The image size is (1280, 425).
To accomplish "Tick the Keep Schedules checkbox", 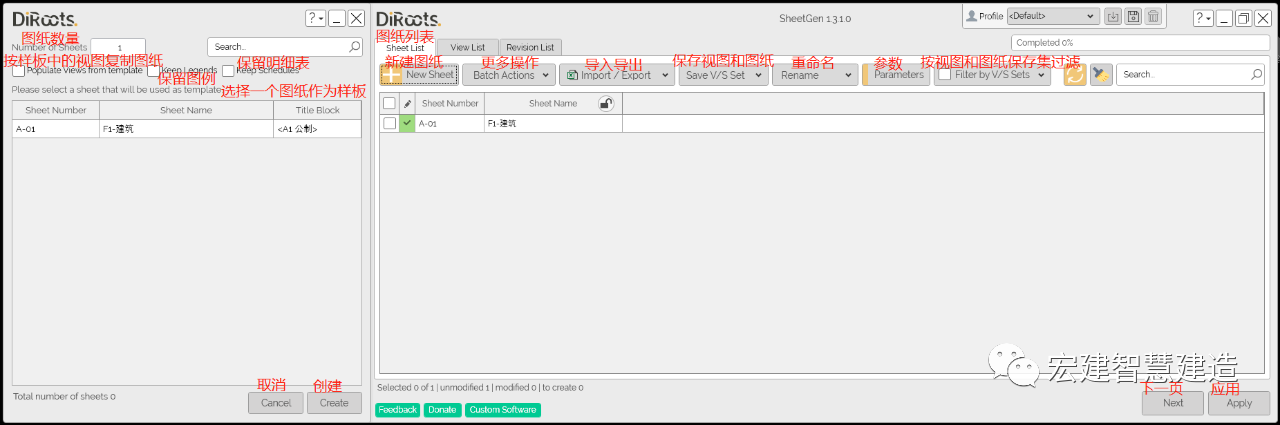I will coord(228,71).
